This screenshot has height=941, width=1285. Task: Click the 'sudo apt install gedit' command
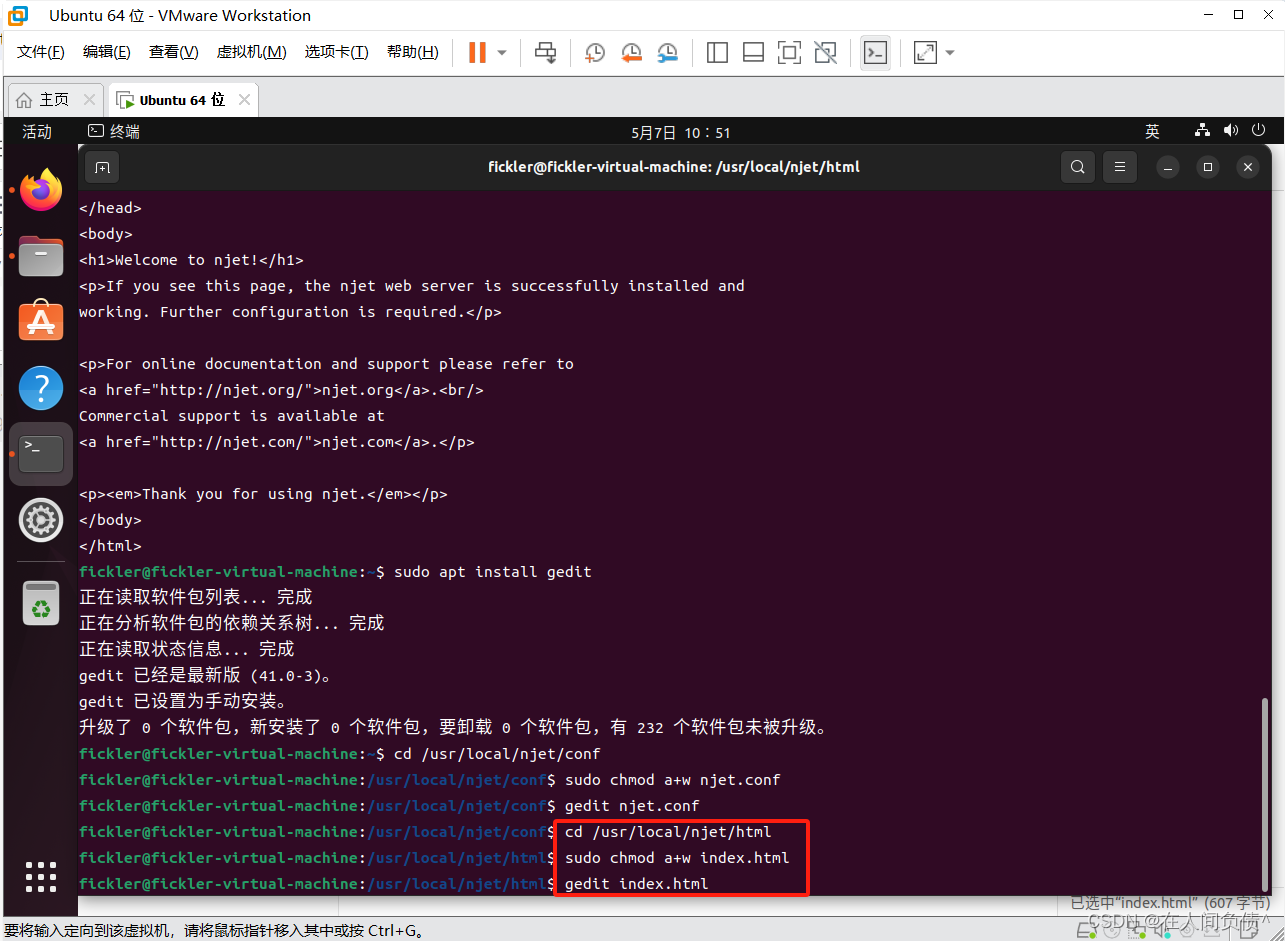point(493,572)
